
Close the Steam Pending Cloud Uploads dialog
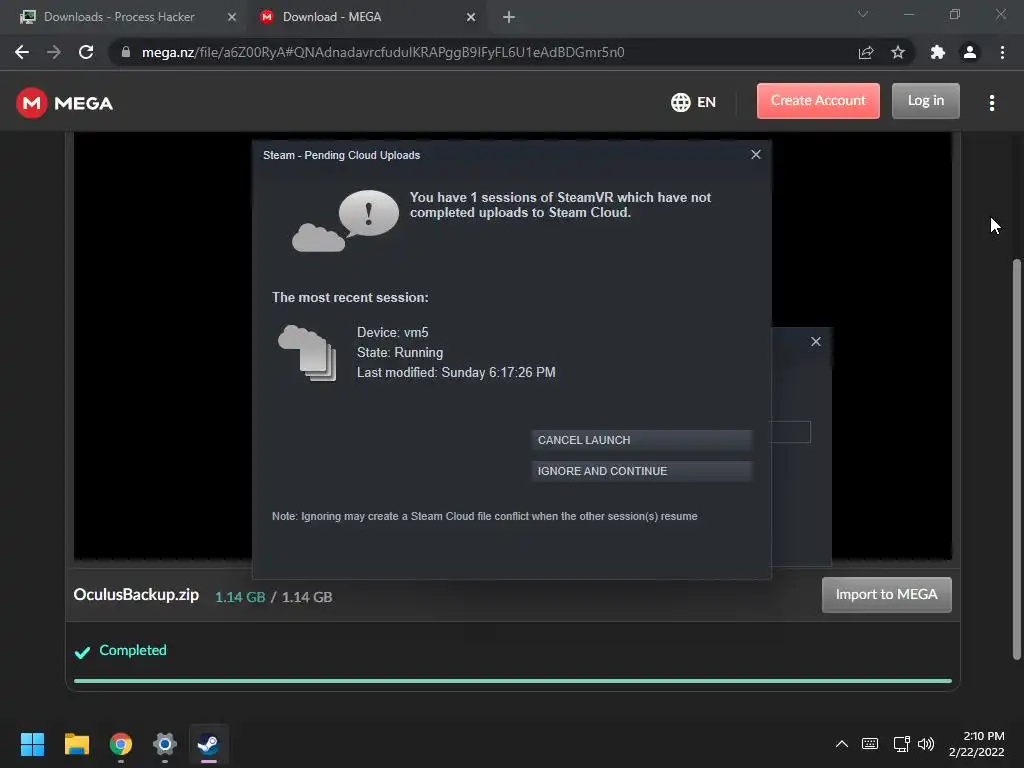pyautogui.click(x=756, y=155)
